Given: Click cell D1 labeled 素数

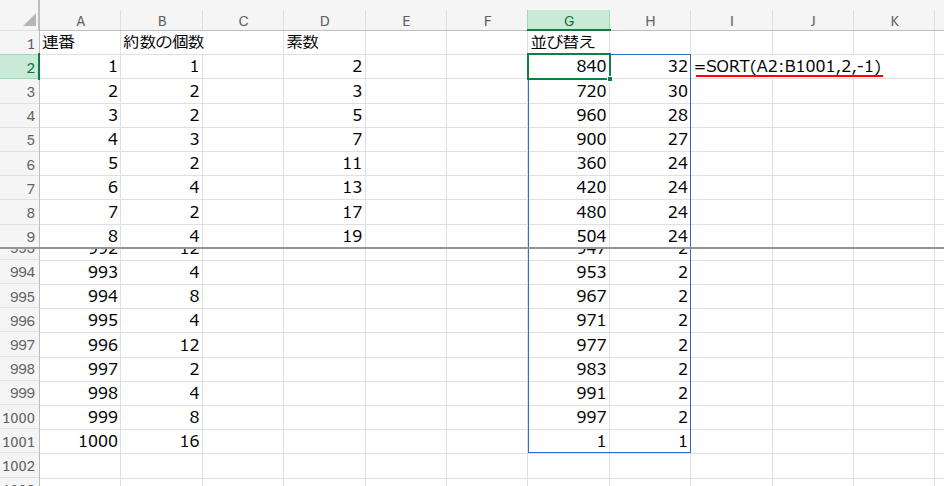Looking at the screenshot, I should click(324, 43).
